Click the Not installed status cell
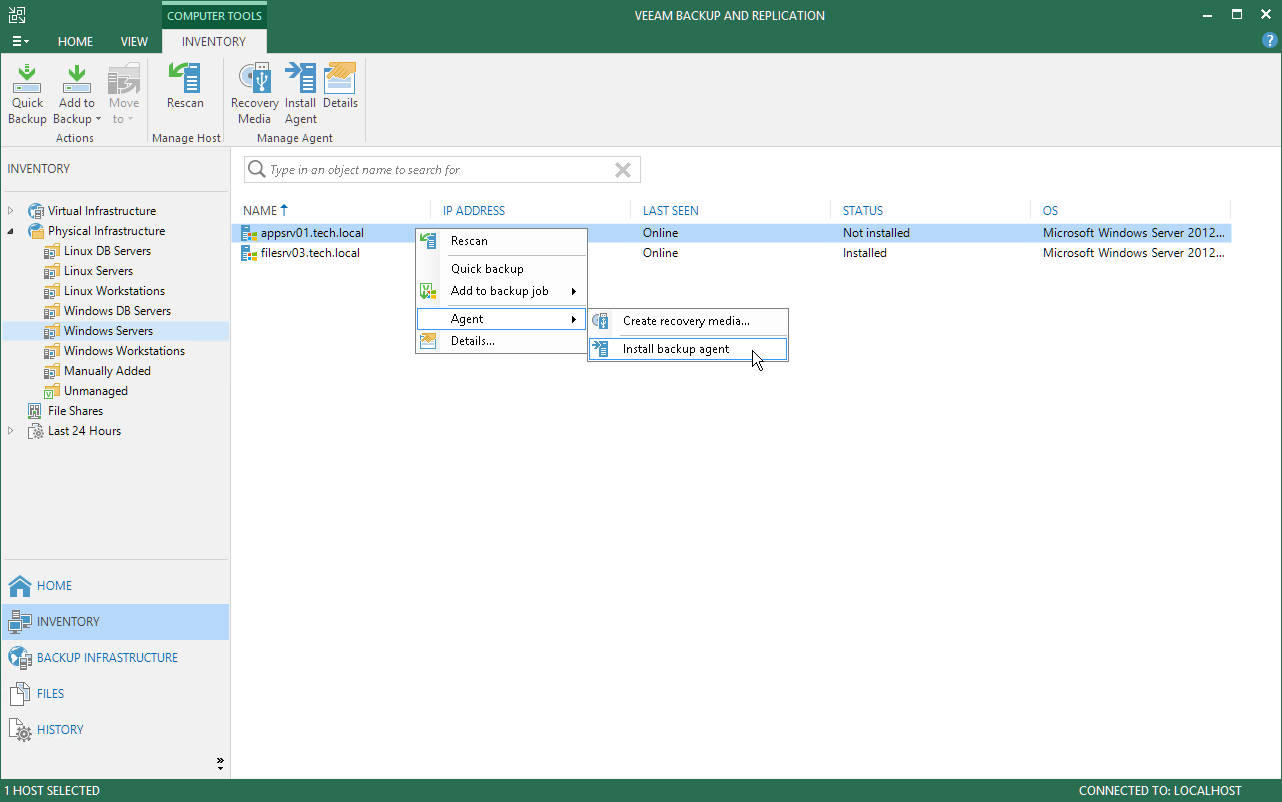The image size is (1282, 802). (x=876, y=233)
